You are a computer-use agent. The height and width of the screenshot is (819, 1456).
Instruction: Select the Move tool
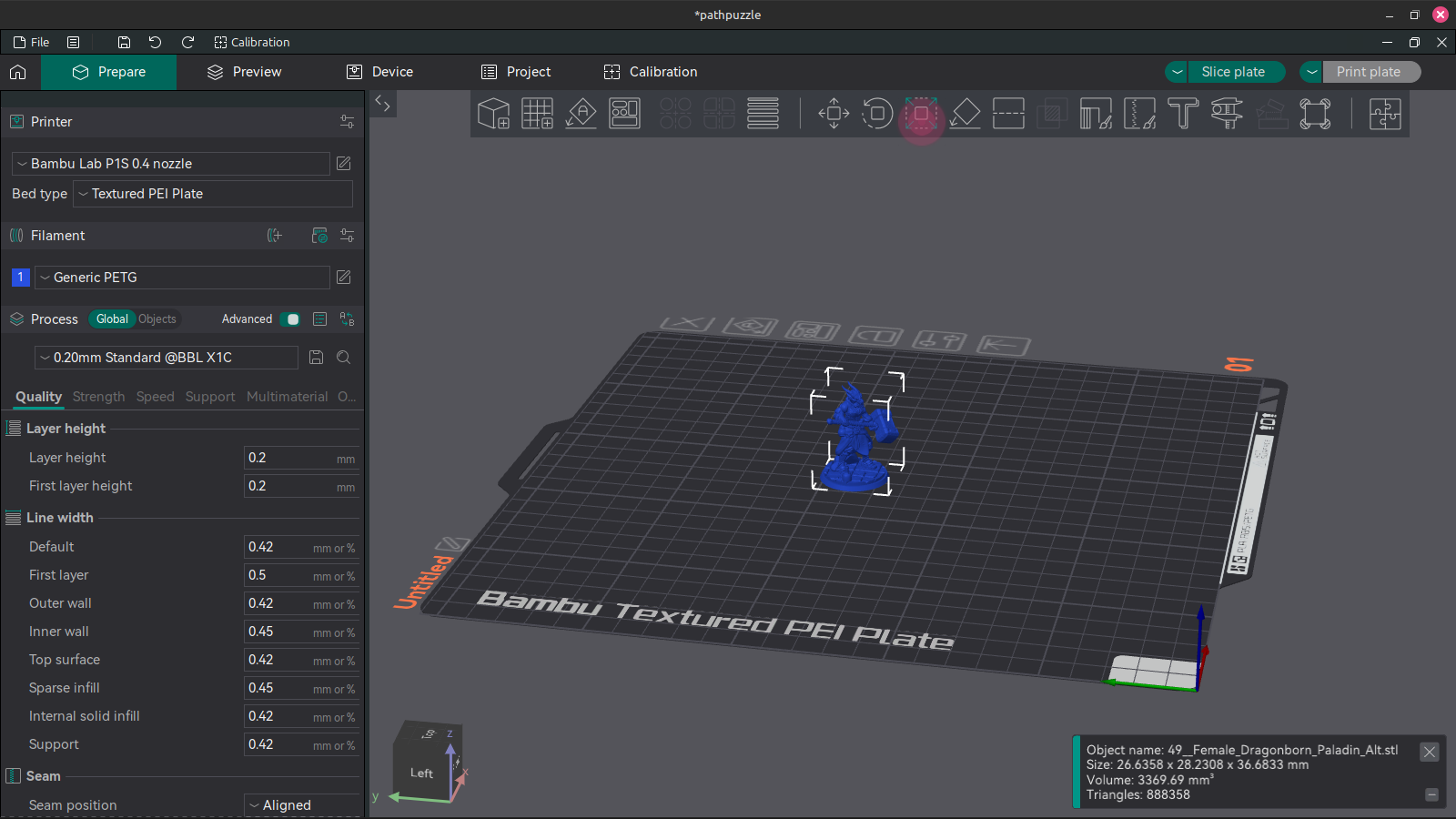tap(833, 114)
